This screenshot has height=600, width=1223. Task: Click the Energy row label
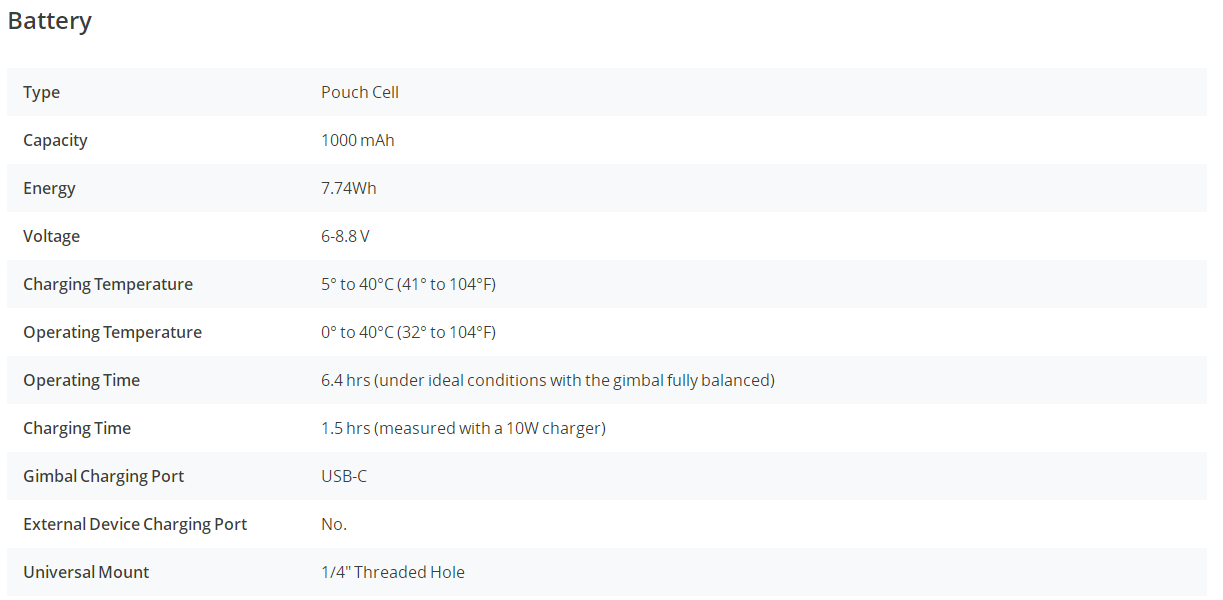(49, 189)
